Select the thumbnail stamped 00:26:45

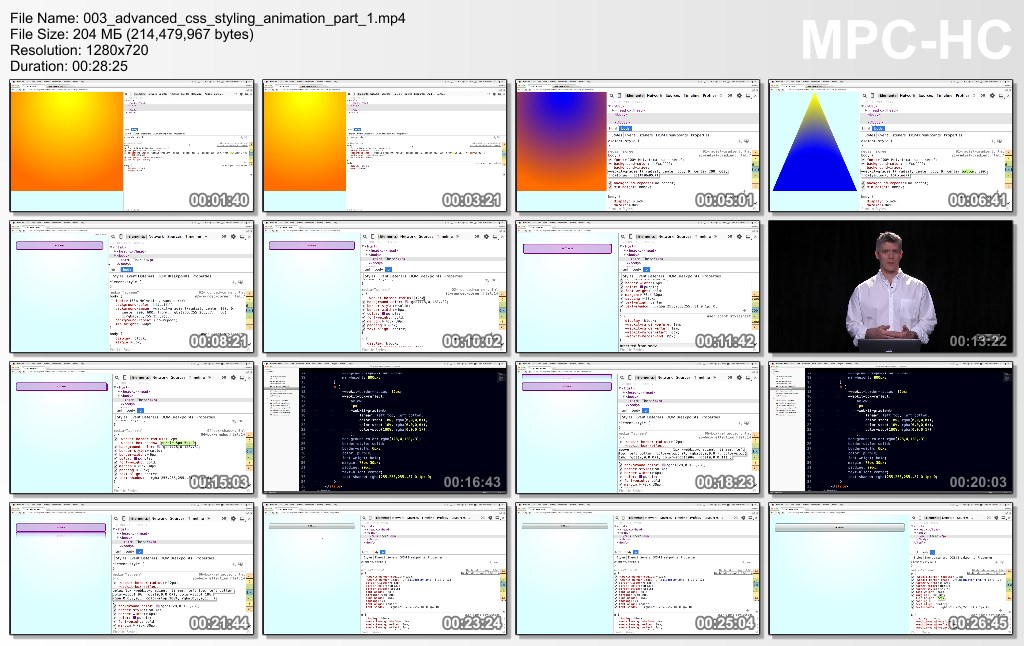point(891,569)
